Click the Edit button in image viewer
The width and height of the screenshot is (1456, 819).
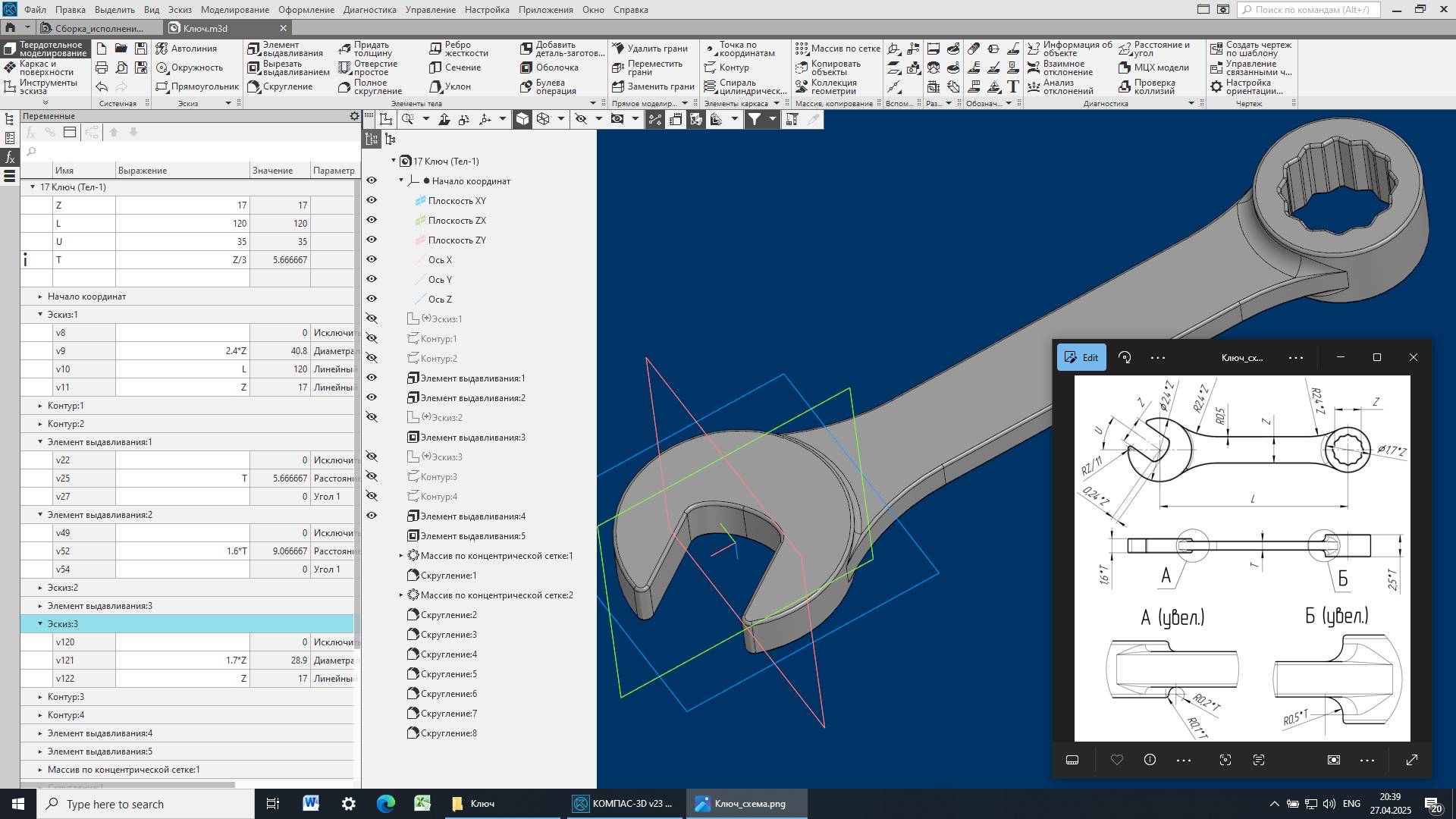pos(1081,358)
